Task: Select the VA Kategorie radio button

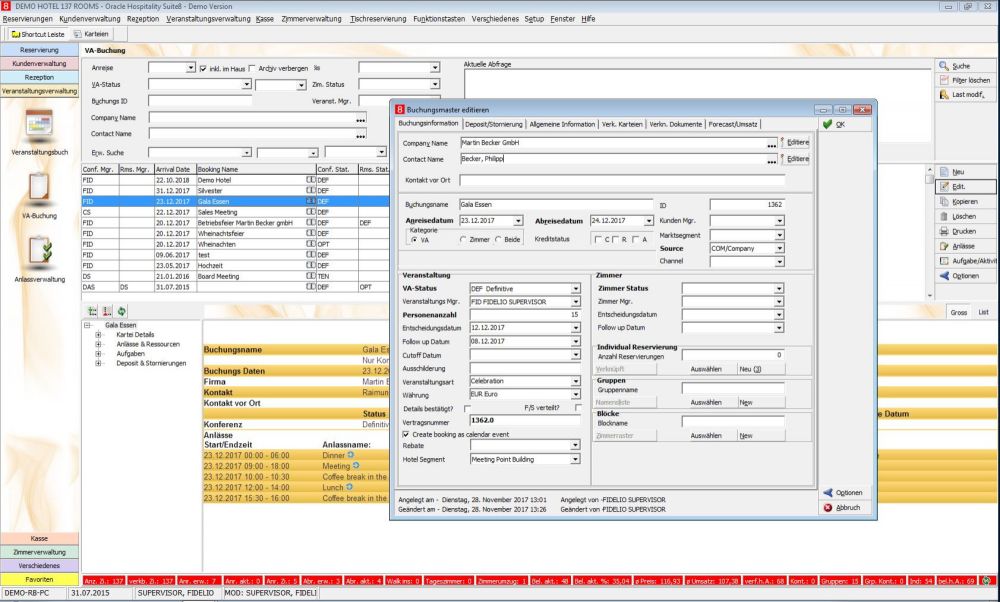Action: click(415, 240)
